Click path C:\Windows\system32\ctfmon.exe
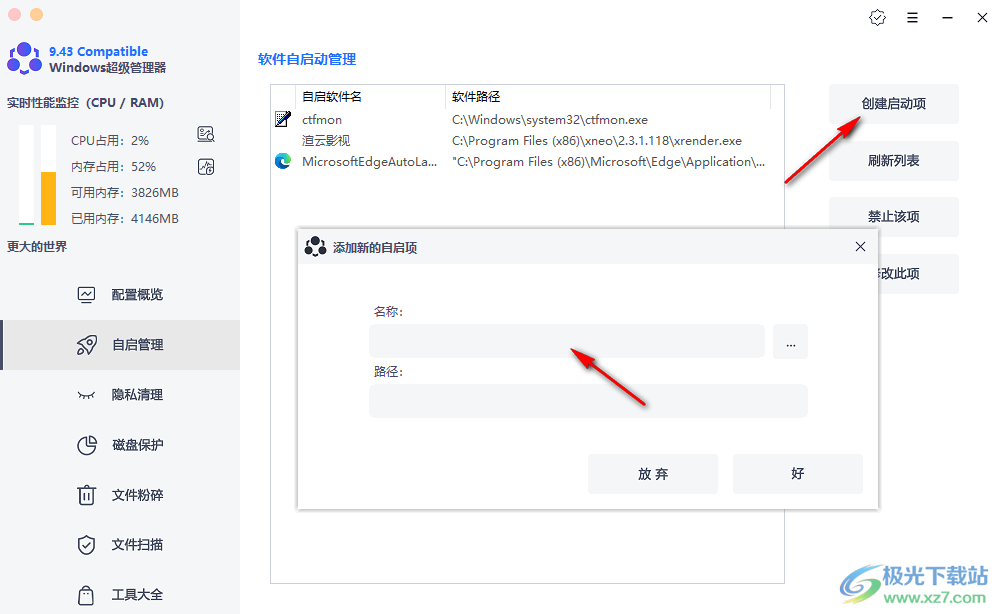The width and height of the screenshot is (999, 614). click(x=550, y=120)
